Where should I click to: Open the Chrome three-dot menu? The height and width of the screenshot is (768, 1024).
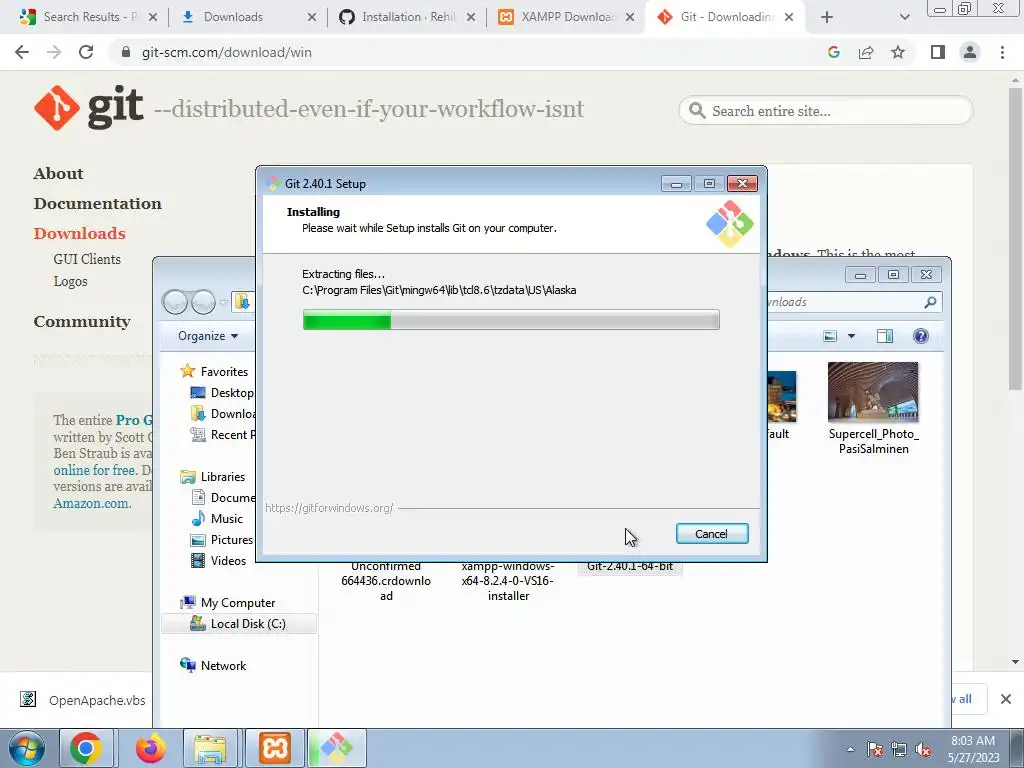point(1002,52)
